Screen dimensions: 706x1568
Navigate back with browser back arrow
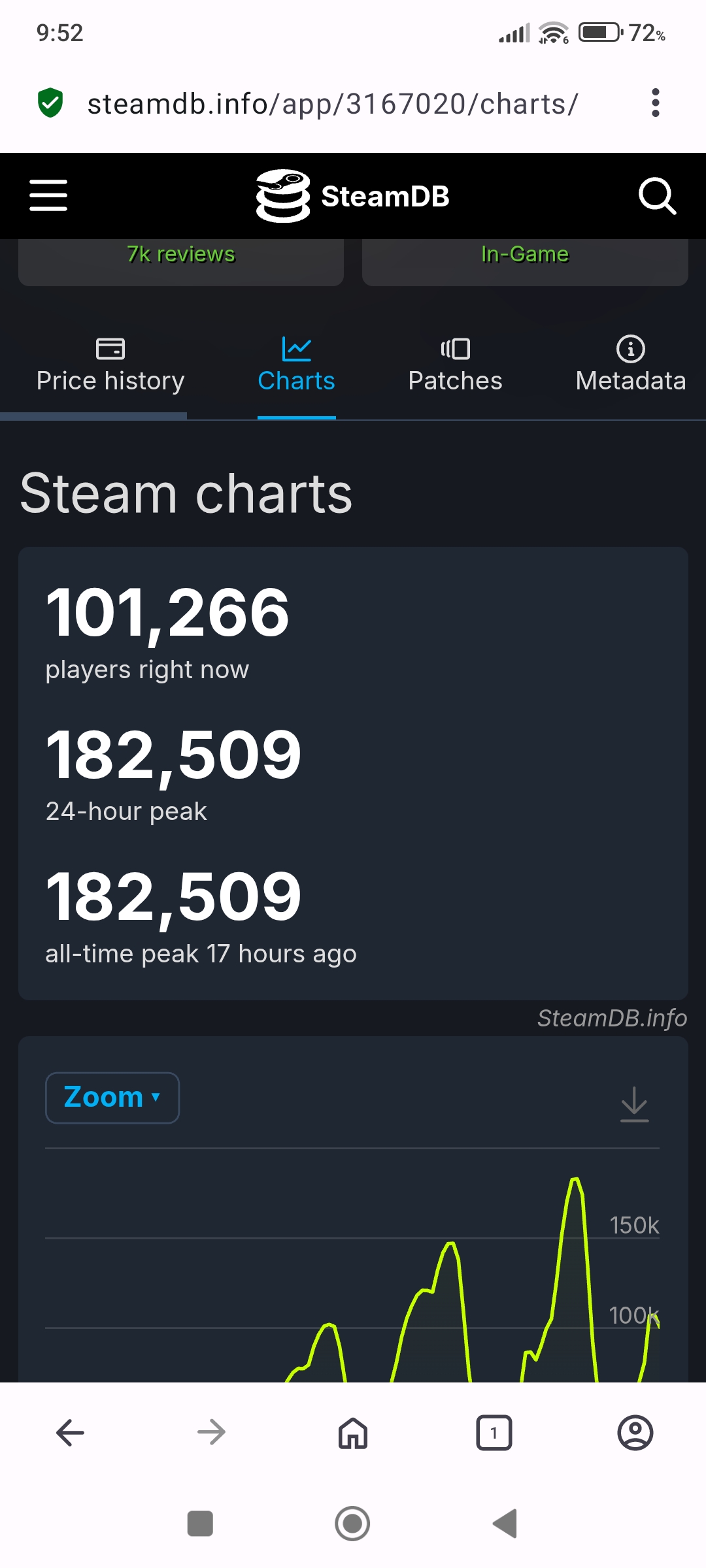click(71, 1433)
